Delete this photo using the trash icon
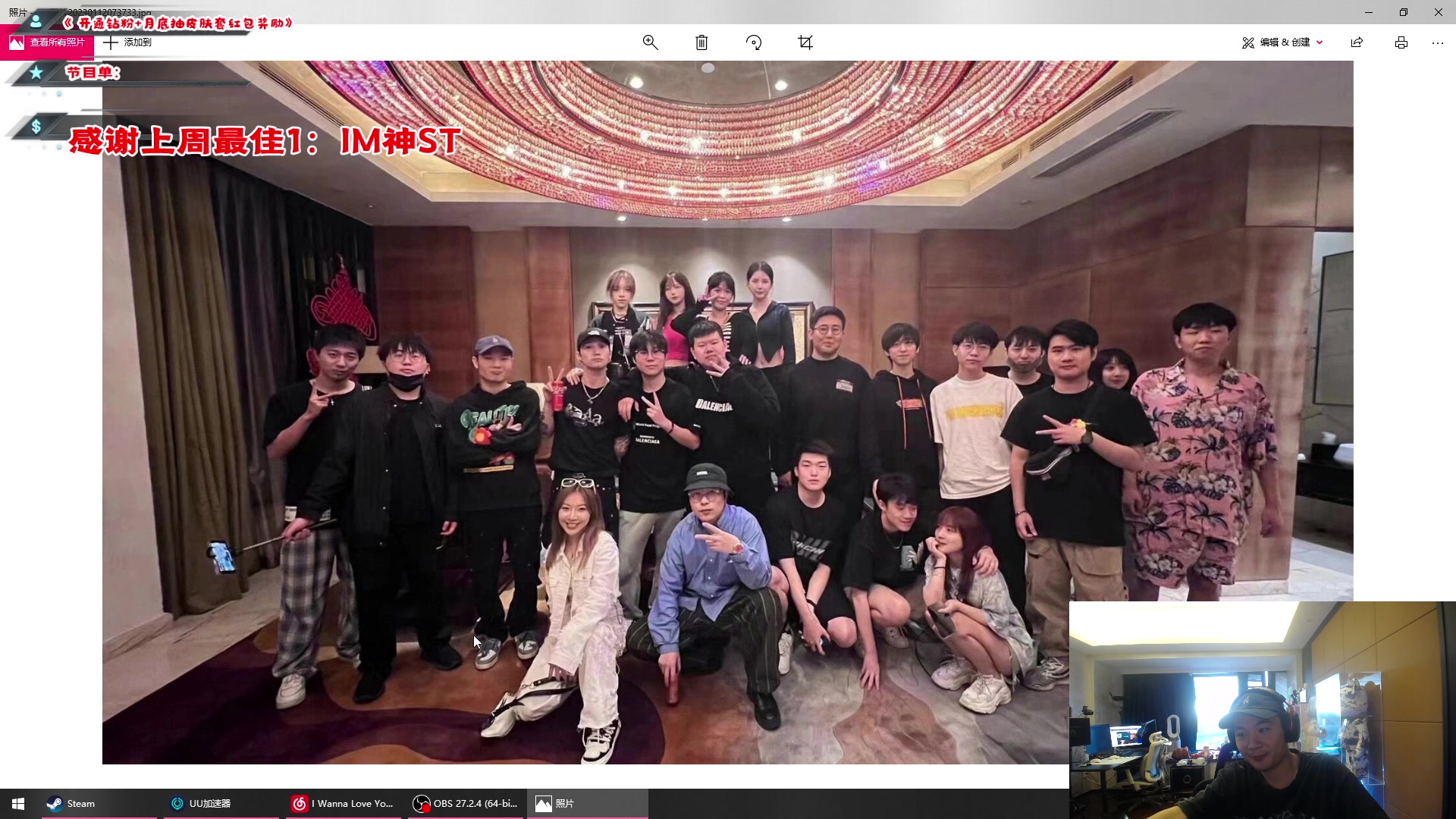 701,42
